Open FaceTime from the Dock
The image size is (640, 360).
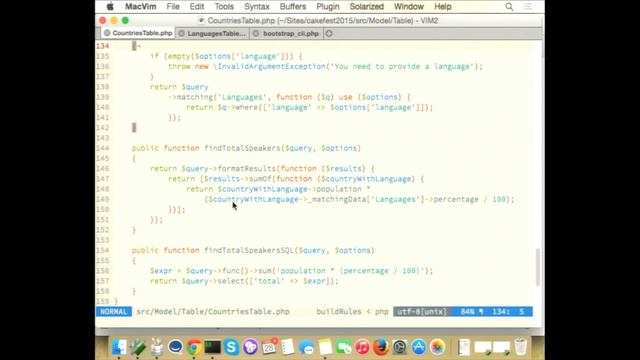click(344, 347)
